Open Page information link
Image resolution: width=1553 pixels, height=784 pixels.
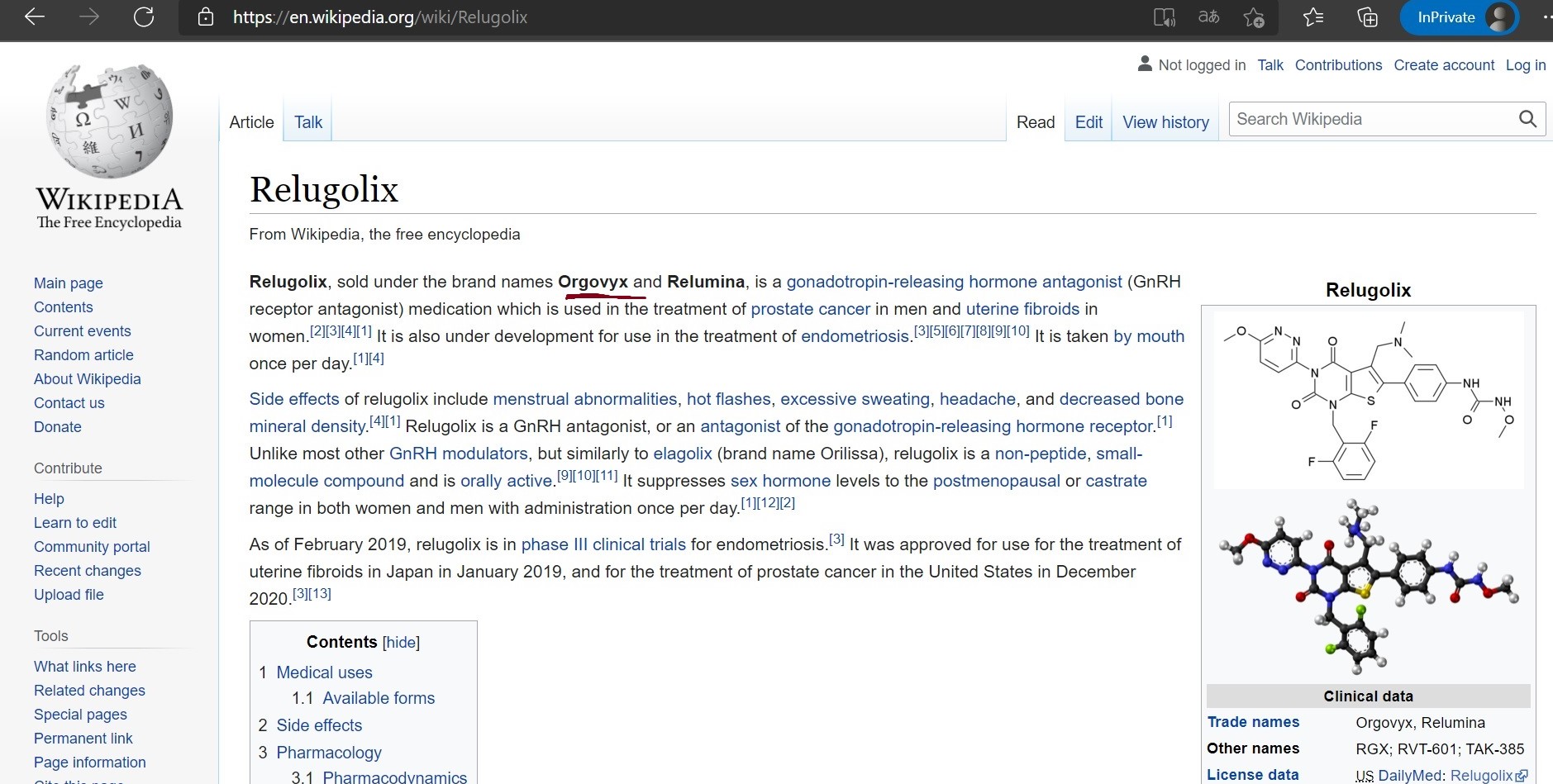pyautogui.click(x=90, y=763)
